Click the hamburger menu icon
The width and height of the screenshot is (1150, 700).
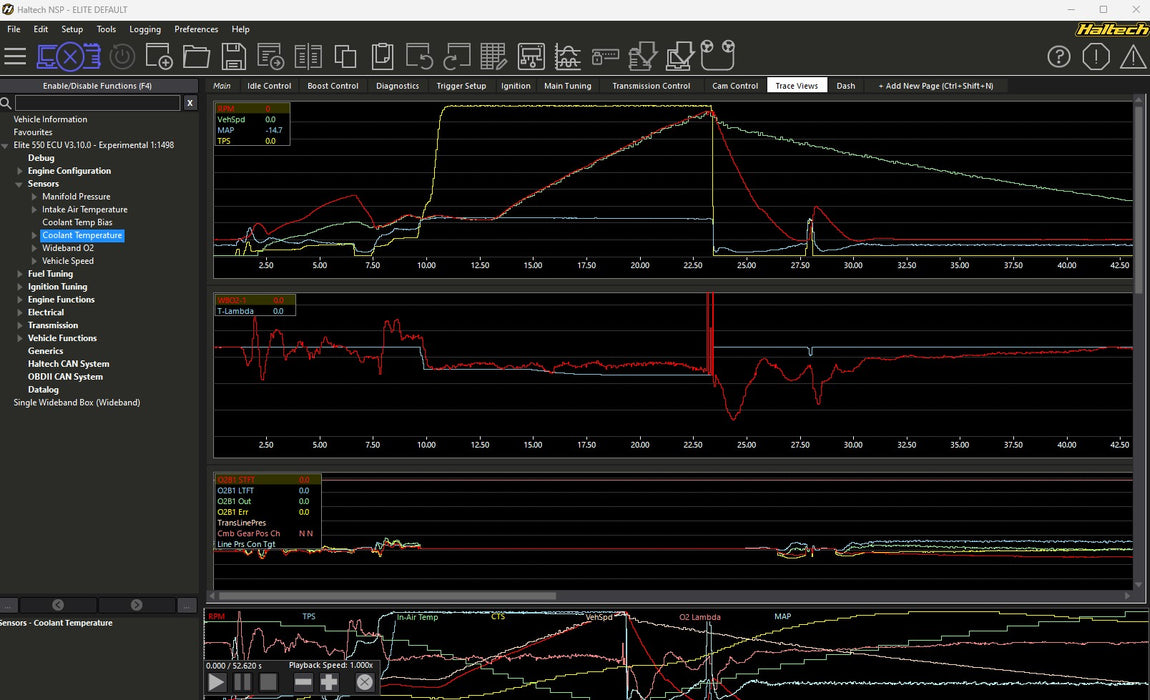(x=16, y=56)
